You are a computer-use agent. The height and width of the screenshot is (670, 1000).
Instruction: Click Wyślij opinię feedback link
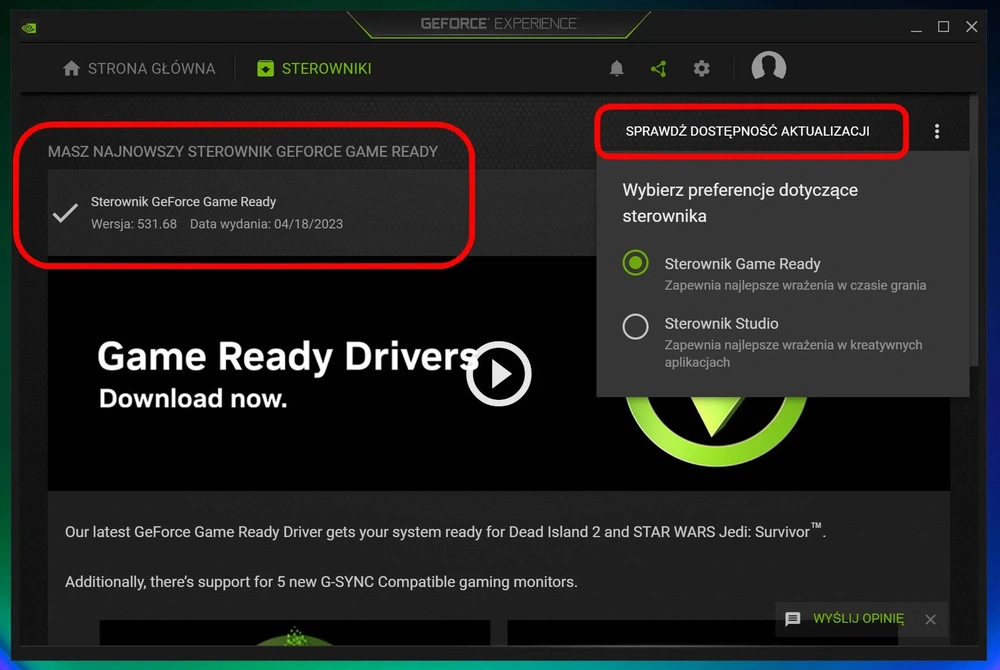(x=858, y=618)
